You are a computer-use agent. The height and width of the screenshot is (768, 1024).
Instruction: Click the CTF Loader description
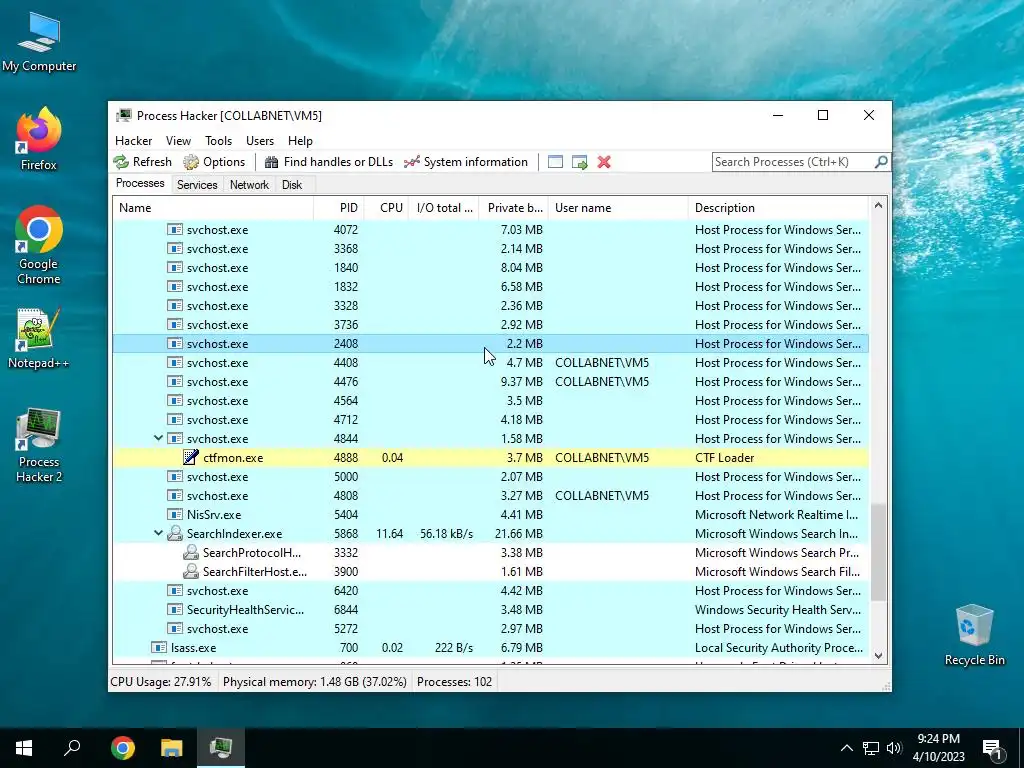point(724,458)
